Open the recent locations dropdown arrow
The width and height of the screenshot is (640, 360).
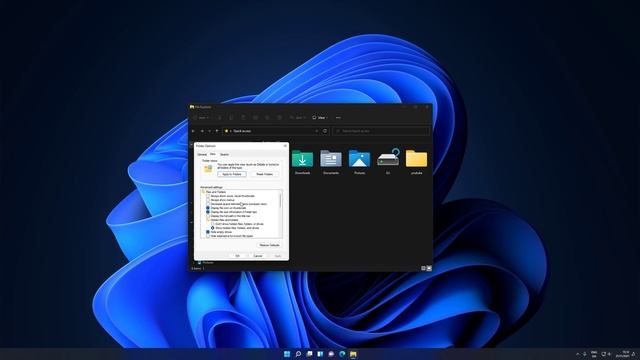pos(209,131)
